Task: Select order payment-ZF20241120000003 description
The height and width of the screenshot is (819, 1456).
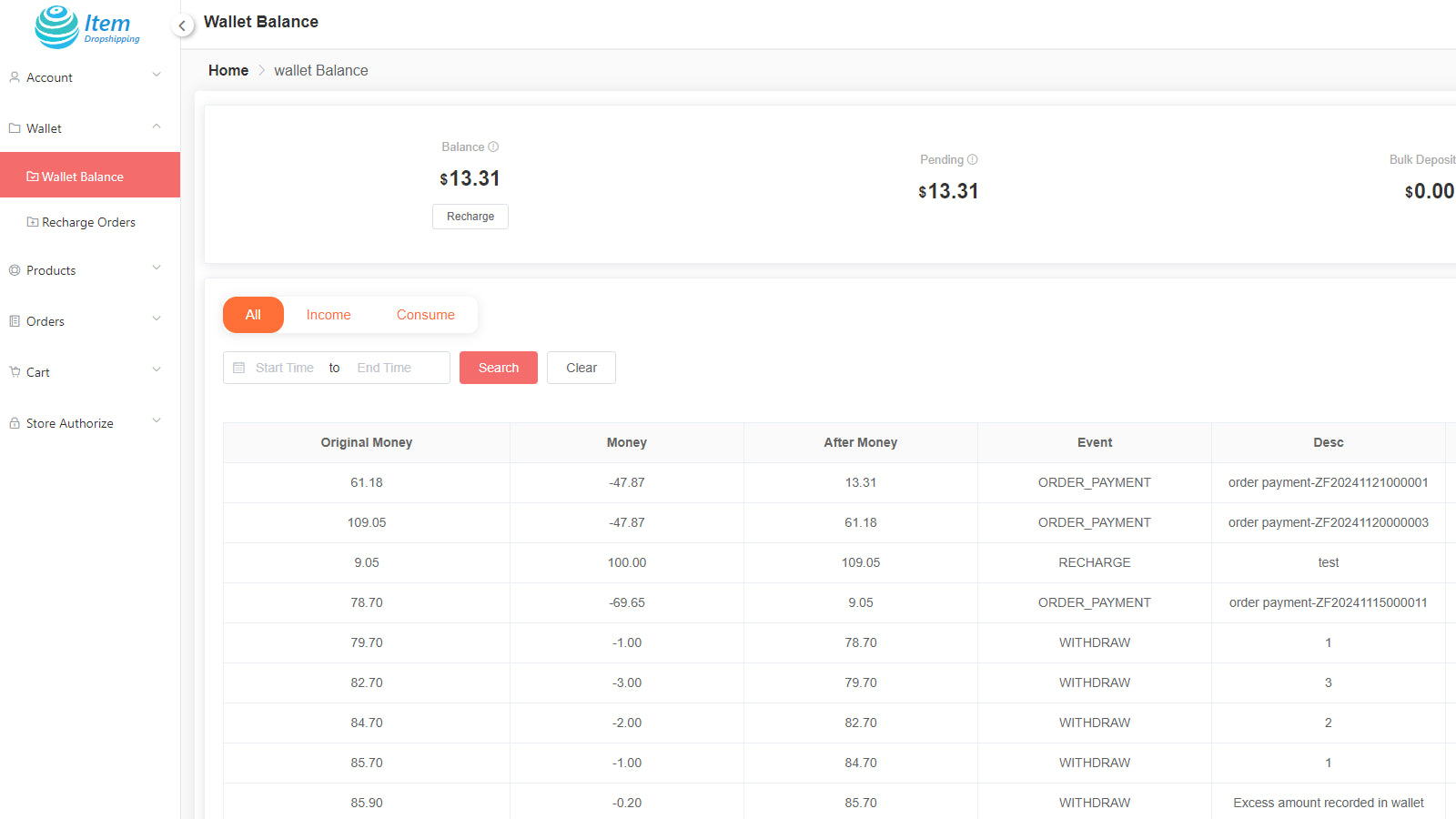Action: (1329, 522)
